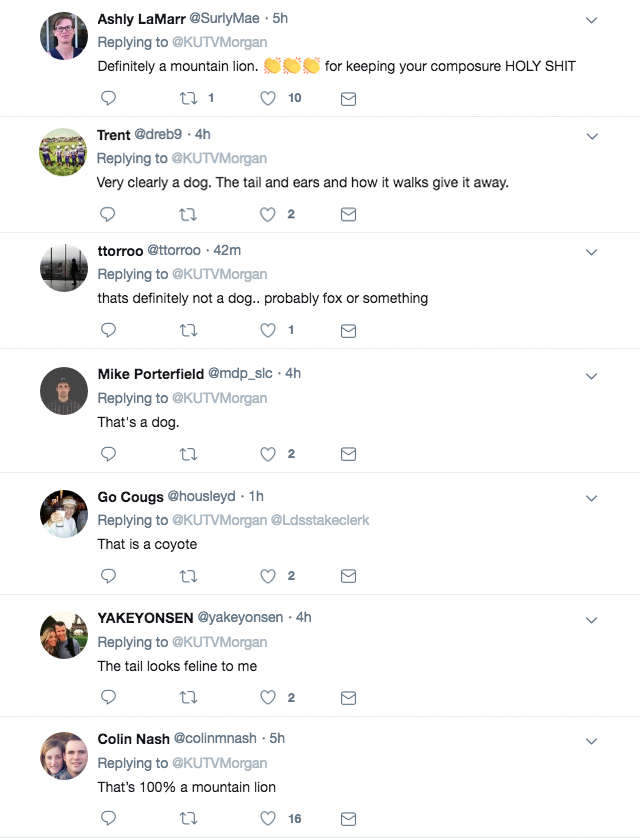This screenshot has height=838, width=640.
Task: Open Mike Porterfield's profile name
Action: (150, 374)
